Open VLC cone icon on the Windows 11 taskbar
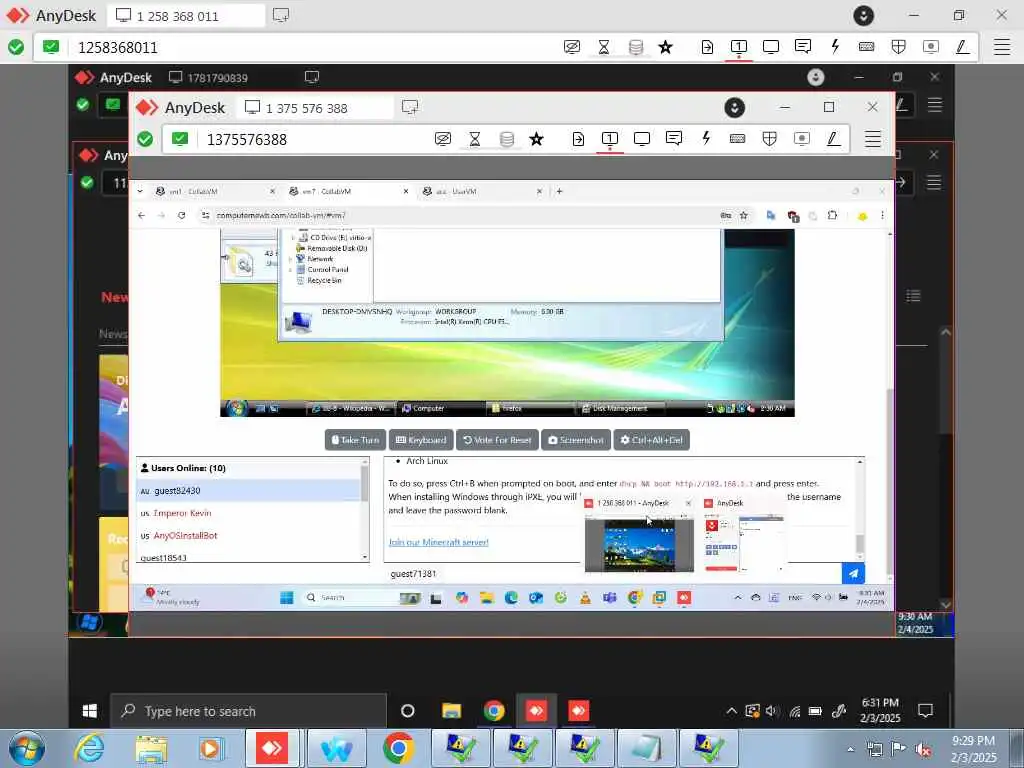The height and width of the screenshot is (768, 1024). click(585, 598)
